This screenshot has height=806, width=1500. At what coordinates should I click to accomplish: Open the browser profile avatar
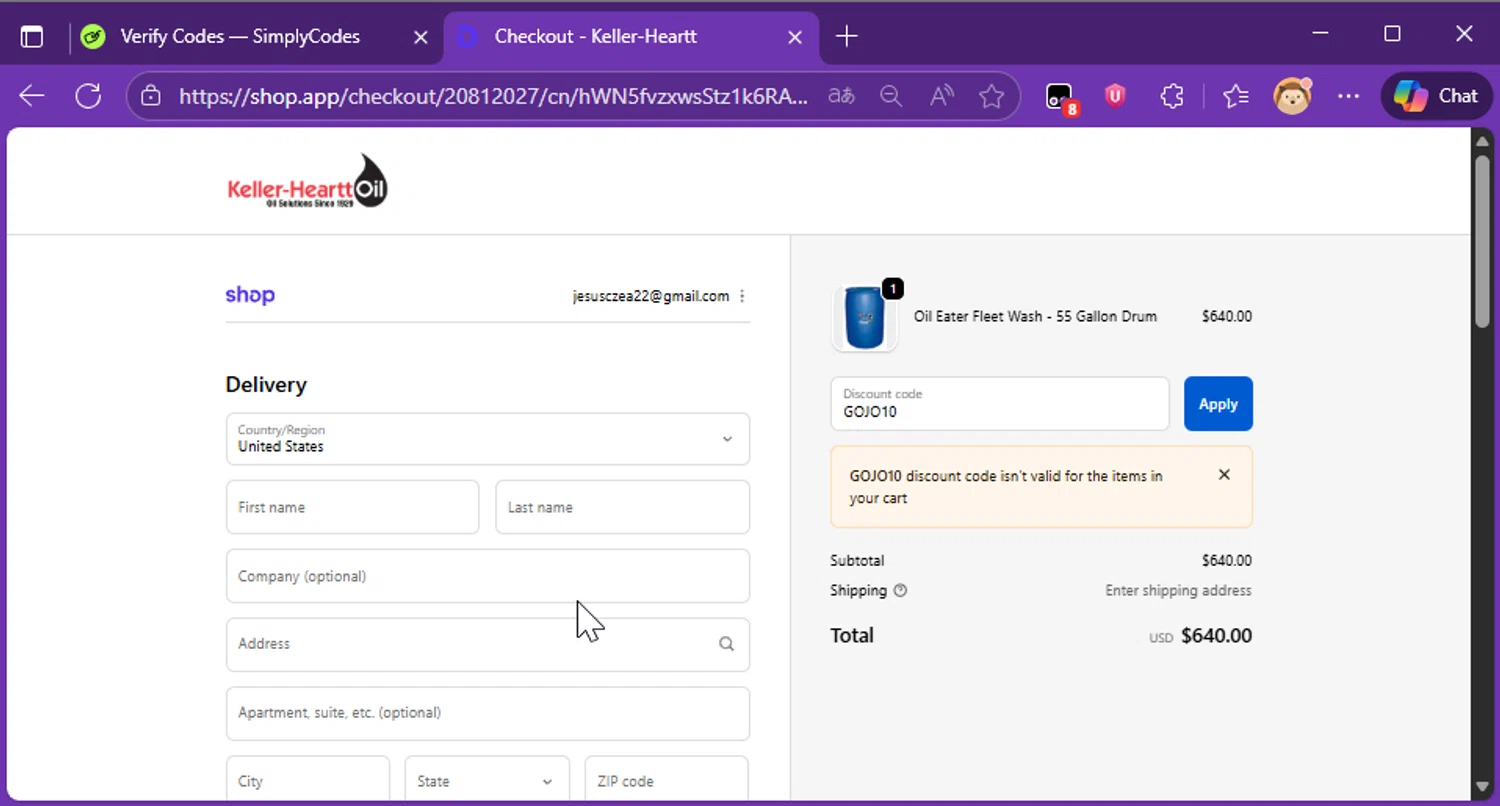1292,96
